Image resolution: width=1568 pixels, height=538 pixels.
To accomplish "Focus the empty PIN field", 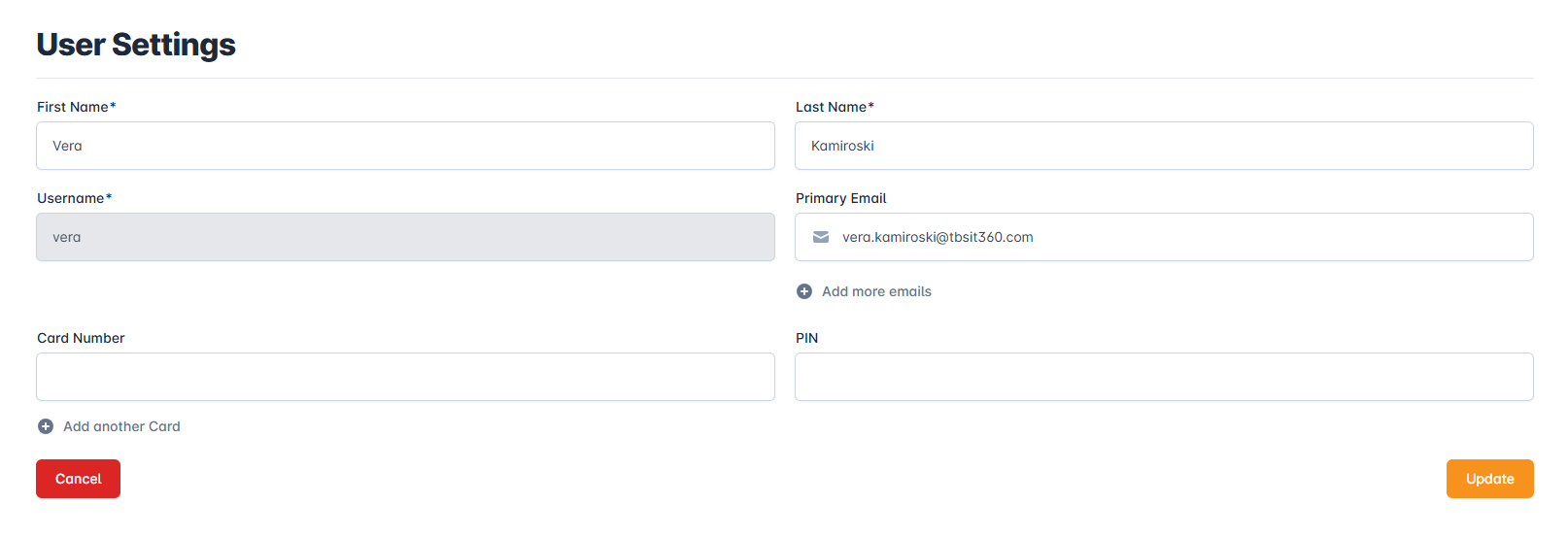I will [x=1164, y=377].
